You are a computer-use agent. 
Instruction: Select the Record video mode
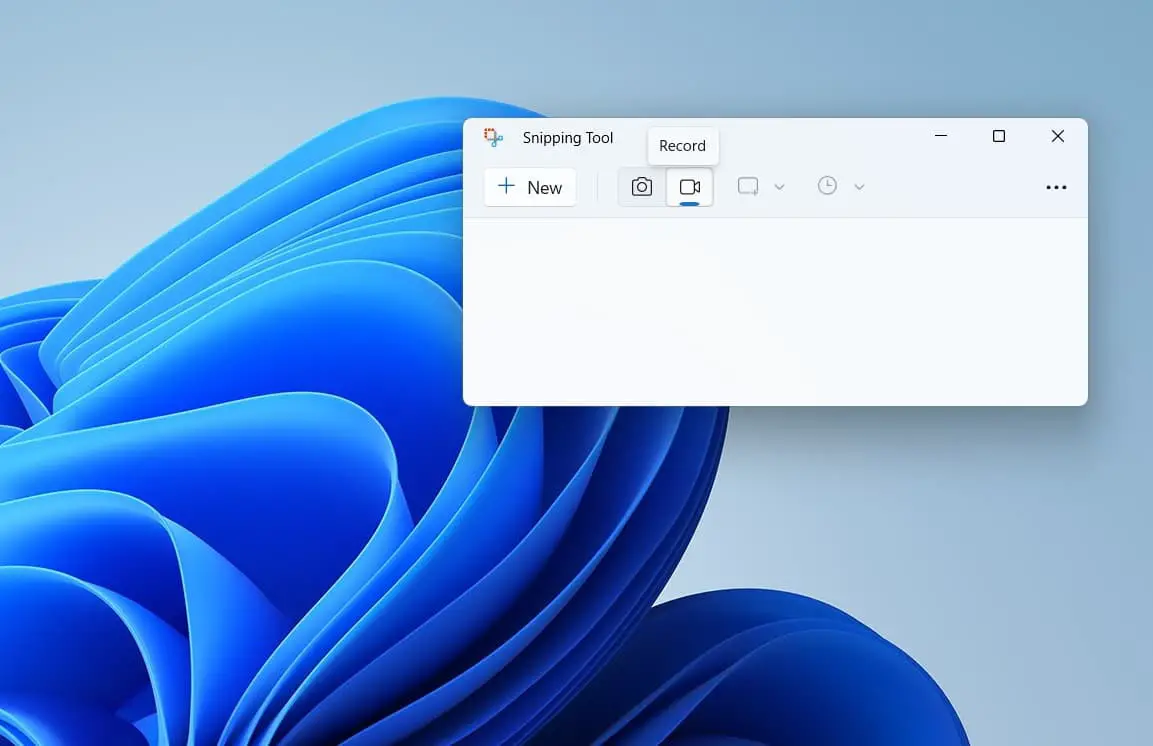coord(690,187)
